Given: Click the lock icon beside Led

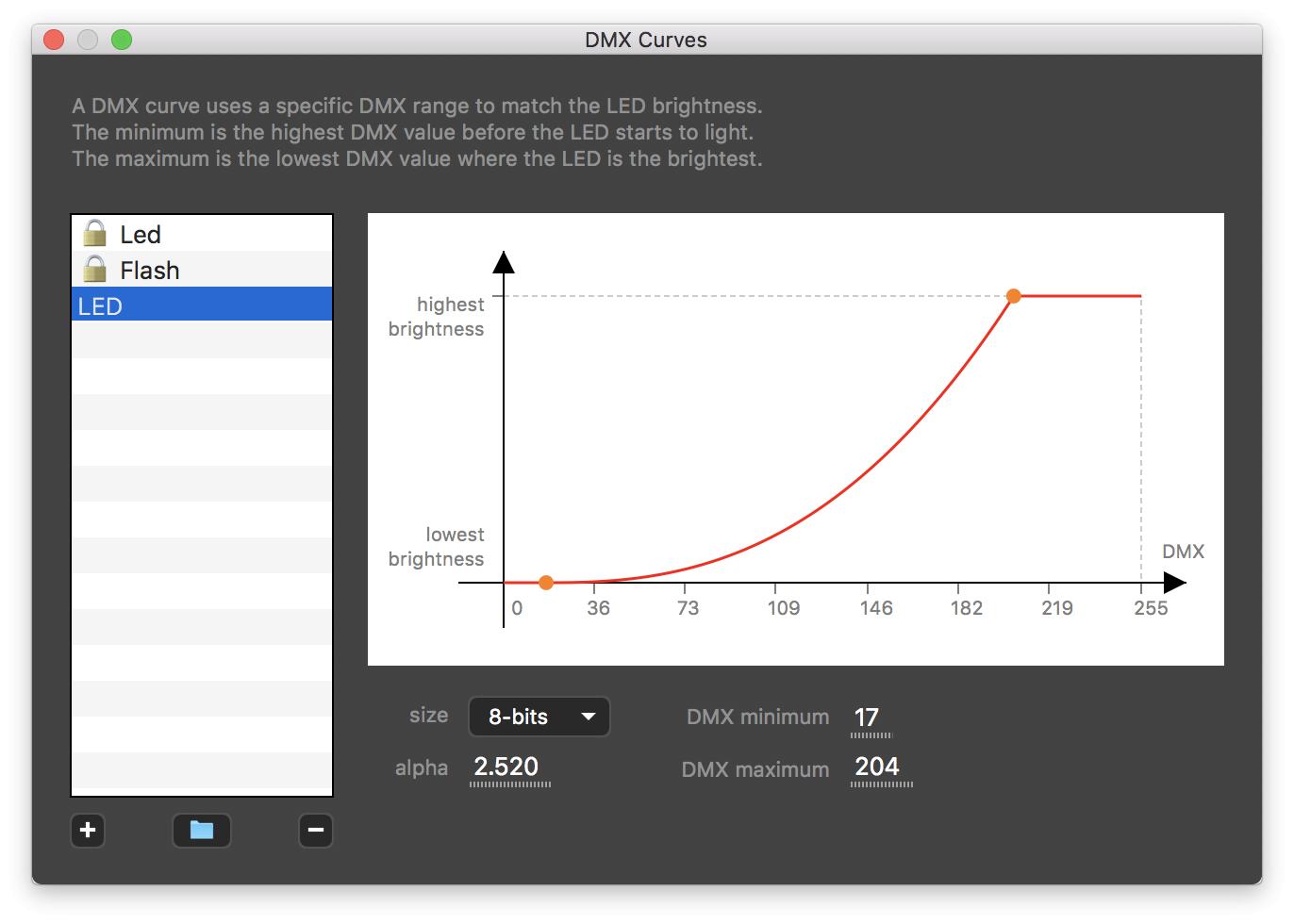Looking at the screenshot, I should 94,233.
